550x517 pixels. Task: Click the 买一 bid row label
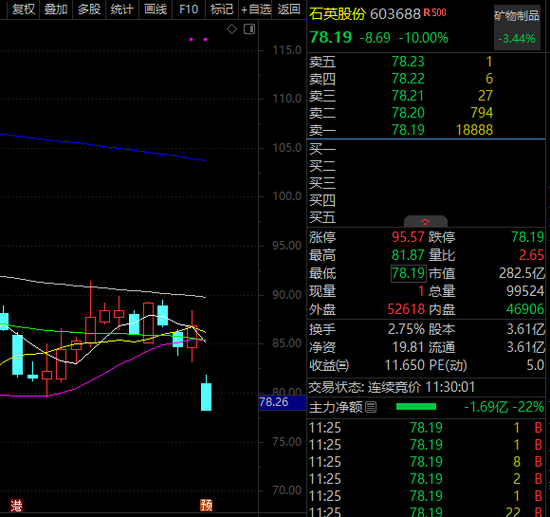coord(322,149)
